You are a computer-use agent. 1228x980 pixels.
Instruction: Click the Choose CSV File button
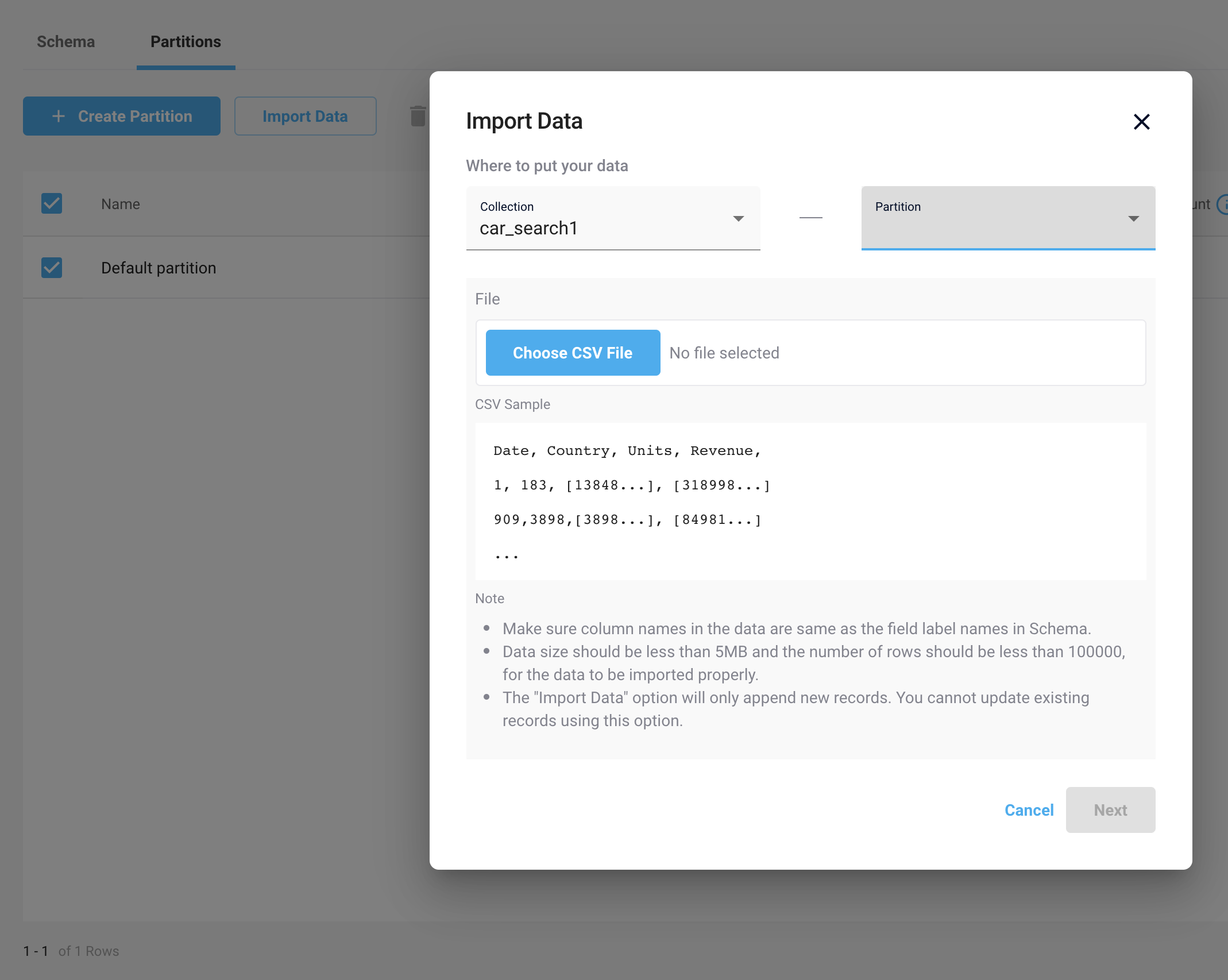point(573,353)
